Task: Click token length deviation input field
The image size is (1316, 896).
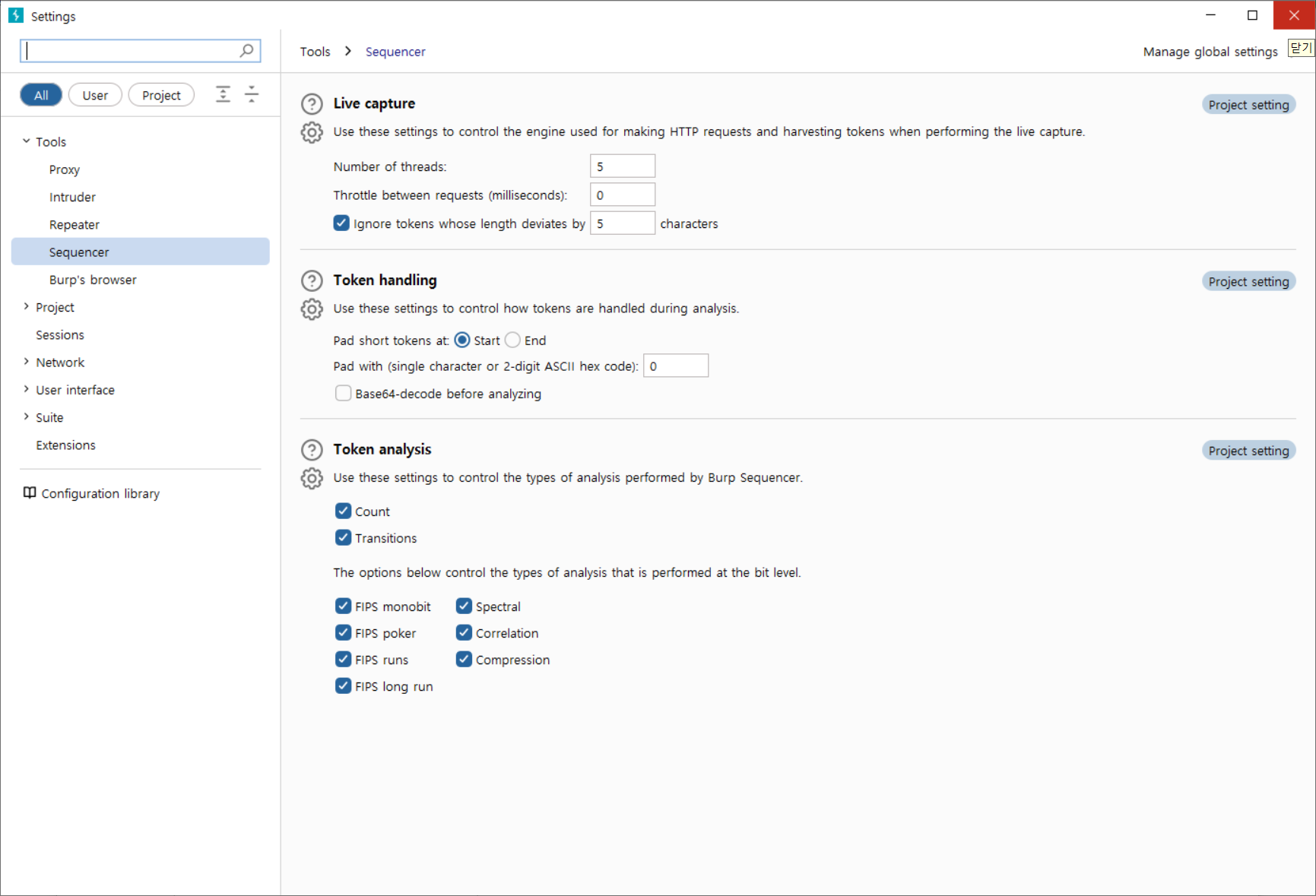Action: click(x=623, y=223)
